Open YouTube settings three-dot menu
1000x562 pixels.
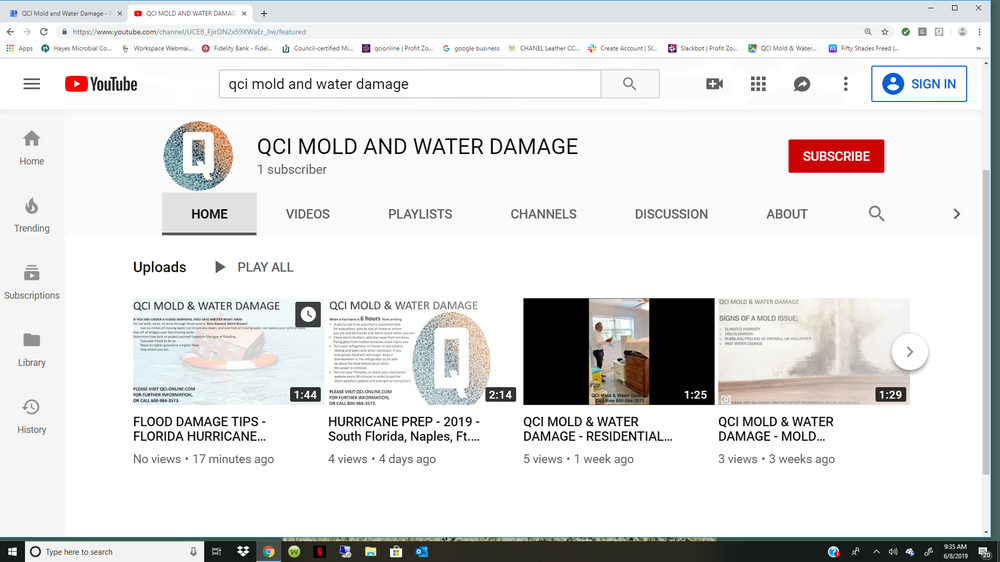[x=846, y=84]
